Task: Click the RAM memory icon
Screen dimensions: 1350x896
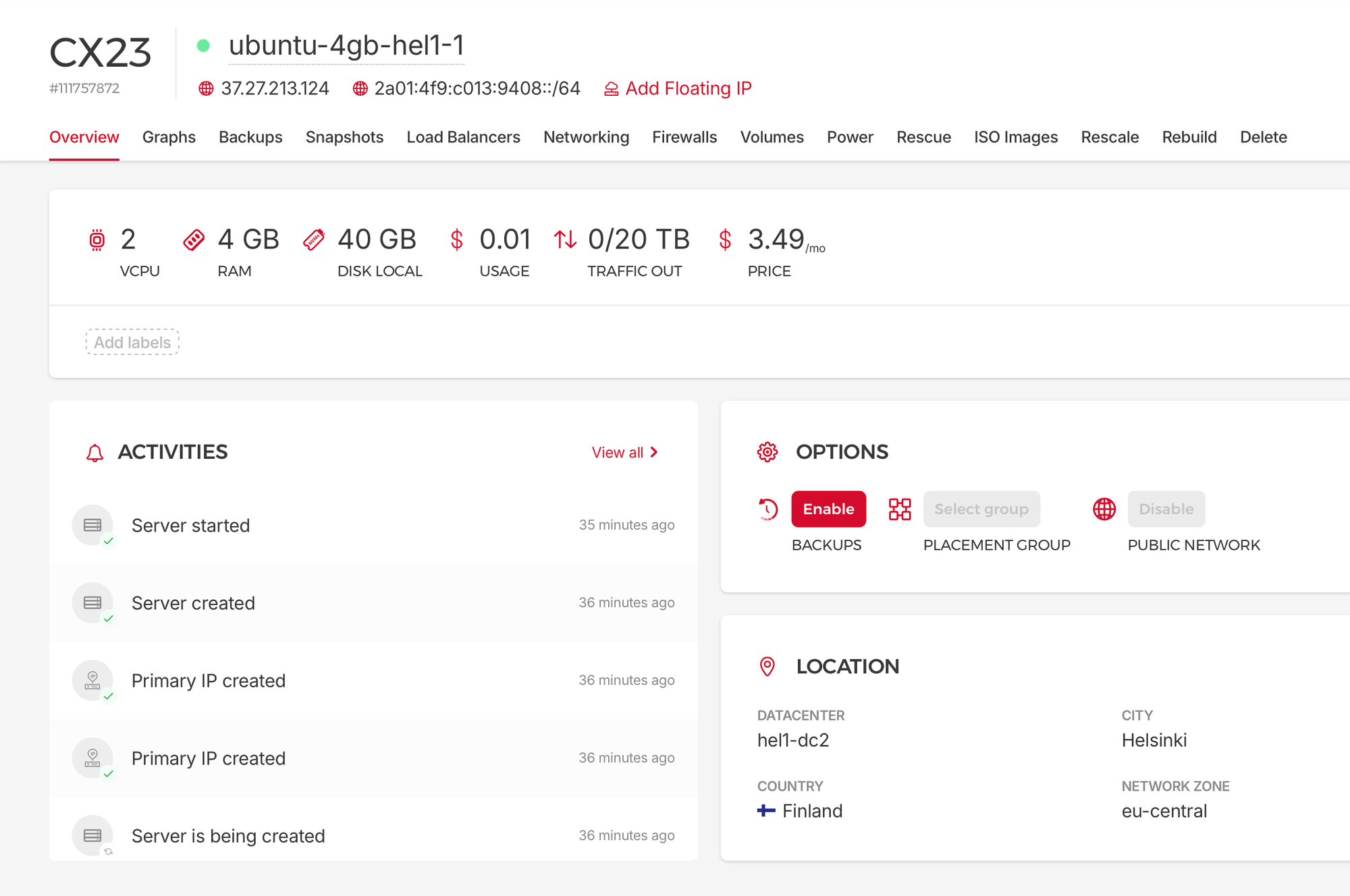Action: (x=194, y=240)
